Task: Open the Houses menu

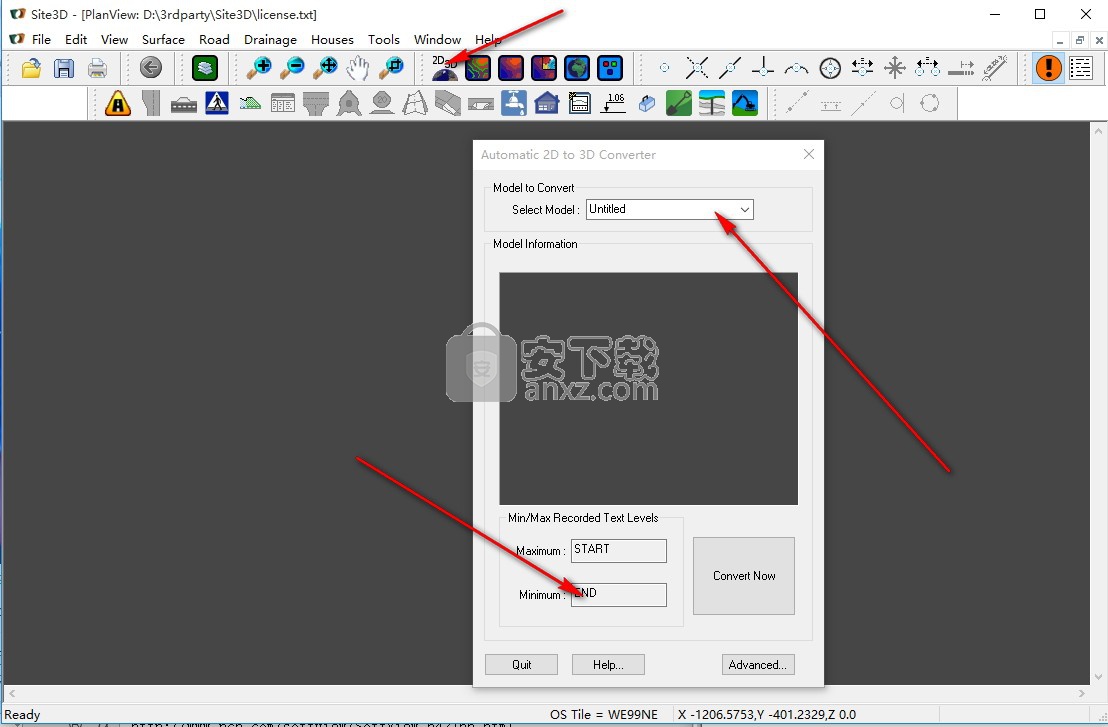Action: [332, 40]
